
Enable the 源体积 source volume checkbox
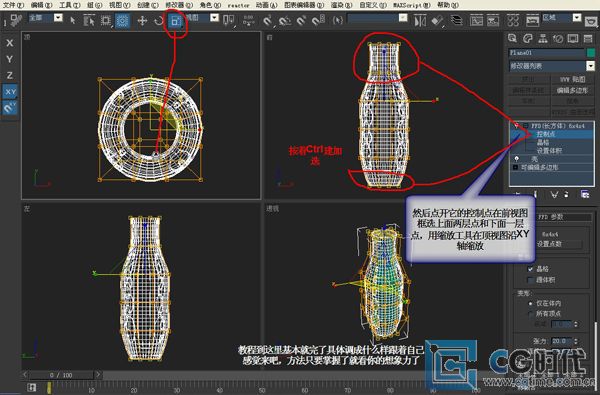(530, 280)
